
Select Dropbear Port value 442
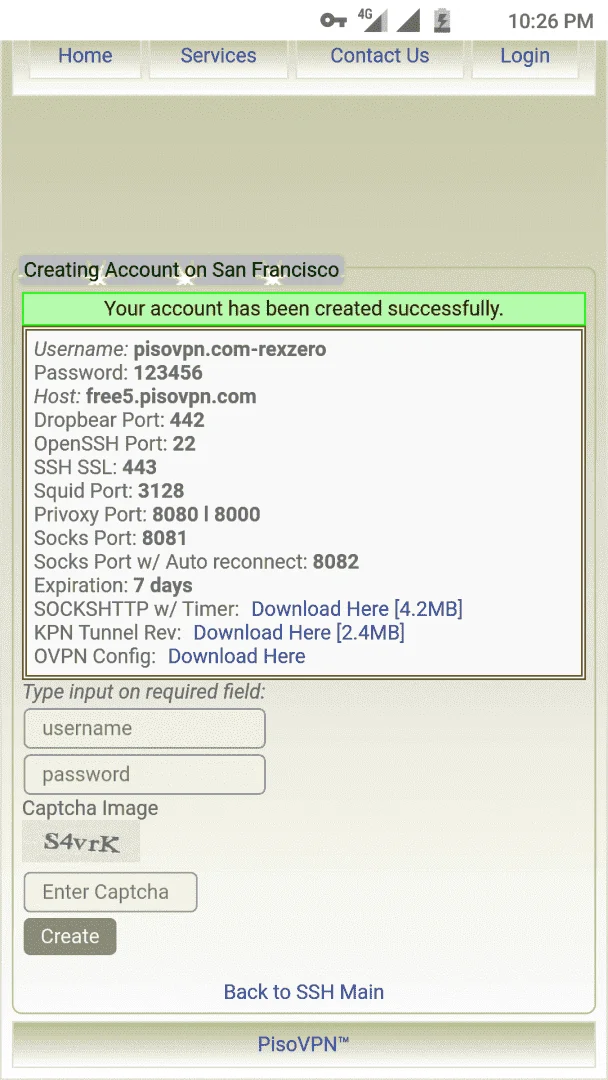tap(187, 420)
